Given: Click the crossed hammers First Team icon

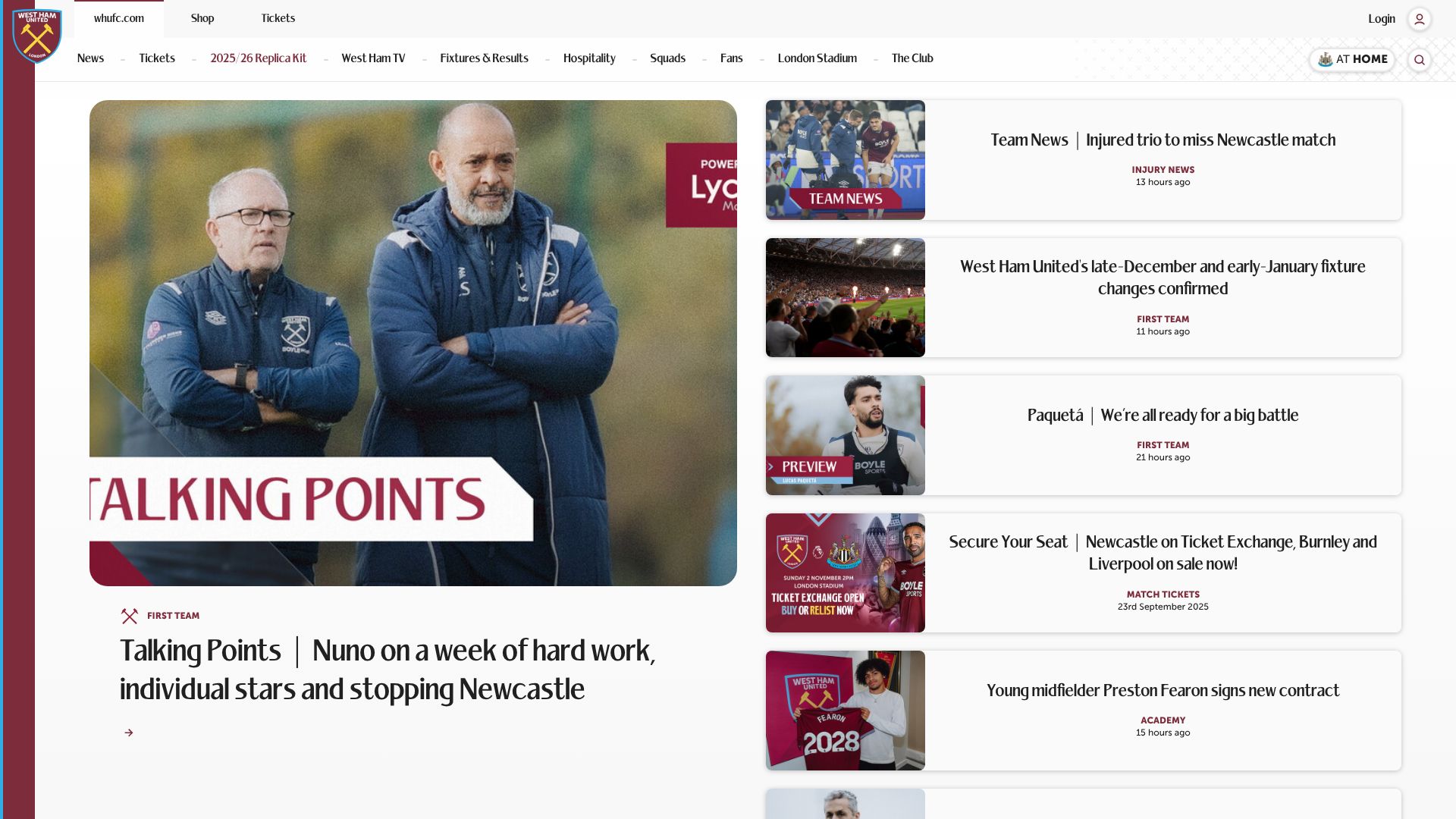Looking at the screenshot, I should 130,616.
